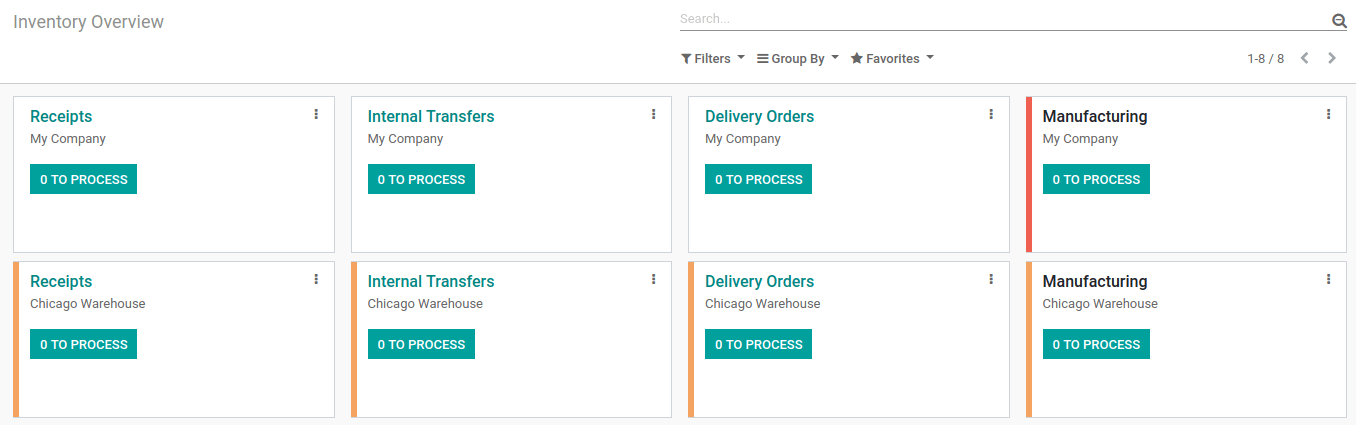Open kebab menu on My Company Delivery Orders
This screenshot has width=1356, height=425.
click(x=991, y=114)
